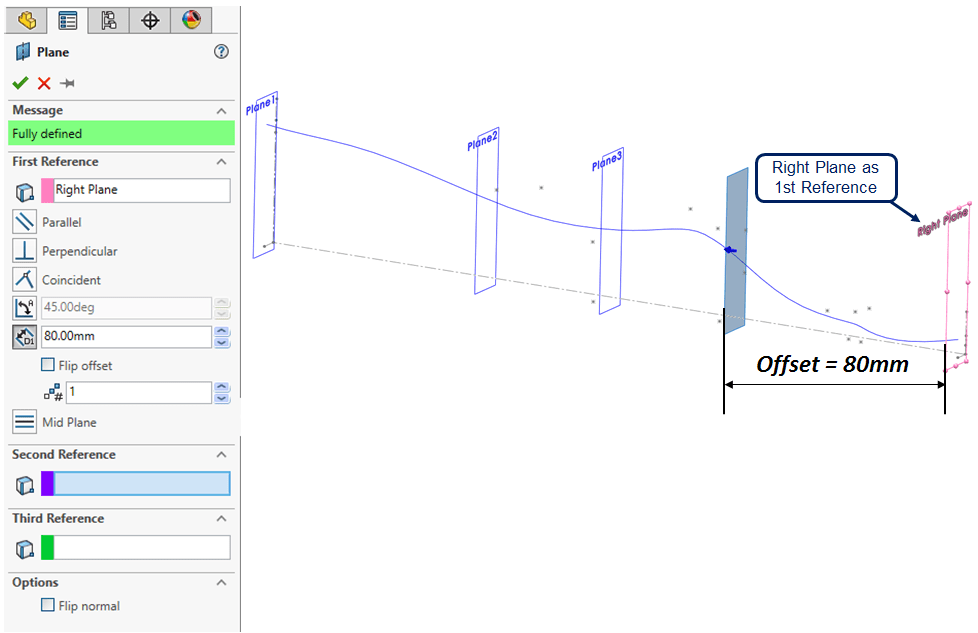Select the Parallel constraint icon
The width and height of the screenshot is (978, 633).
[x=25, y=222]
